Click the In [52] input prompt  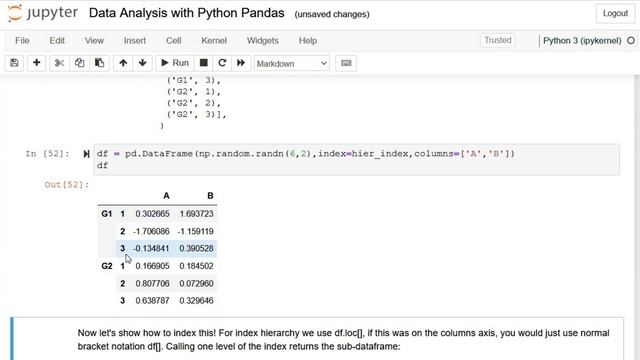(47, 154)
